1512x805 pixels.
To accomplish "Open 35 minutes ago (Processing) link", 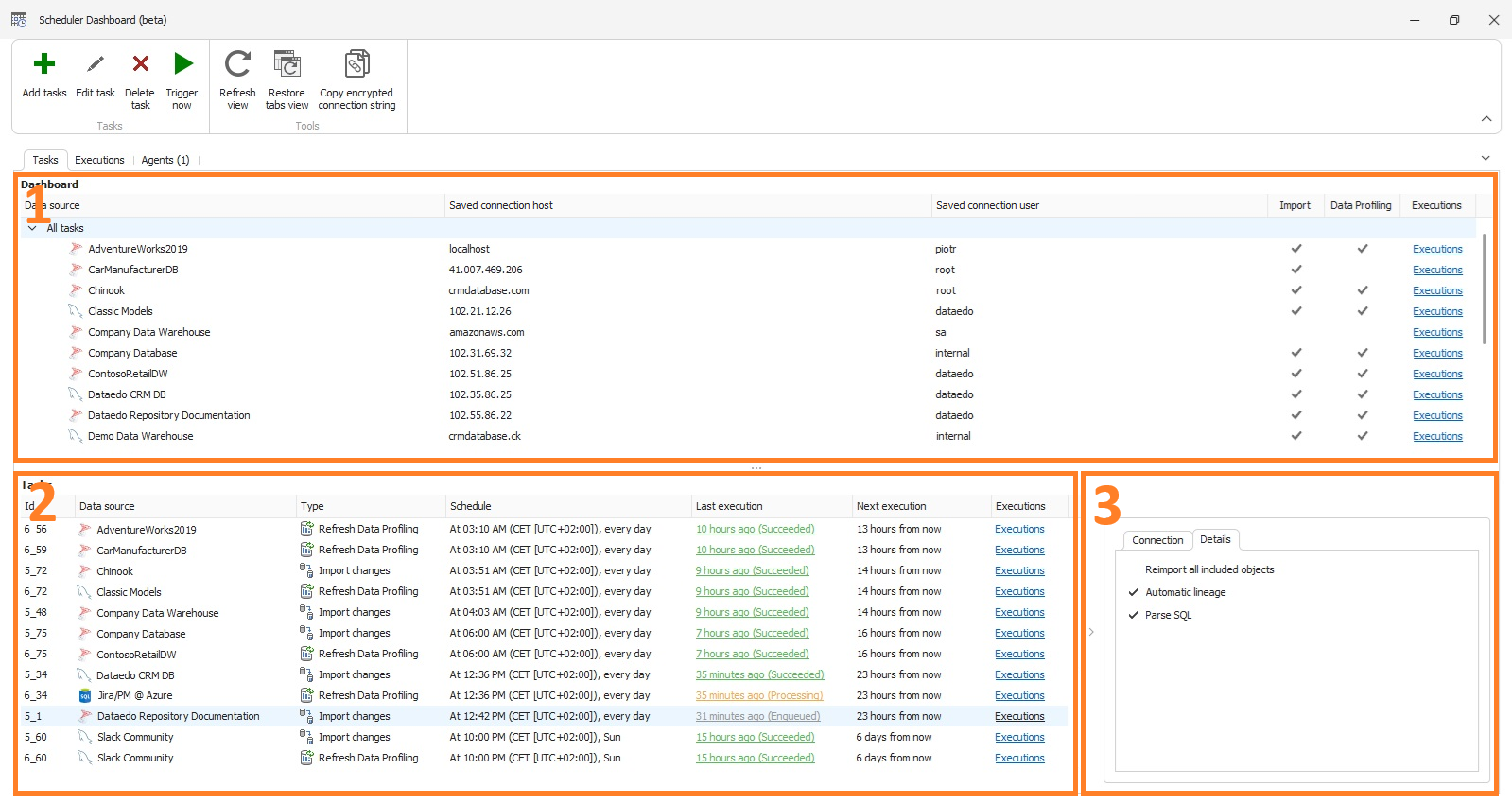I will [759, 695].
